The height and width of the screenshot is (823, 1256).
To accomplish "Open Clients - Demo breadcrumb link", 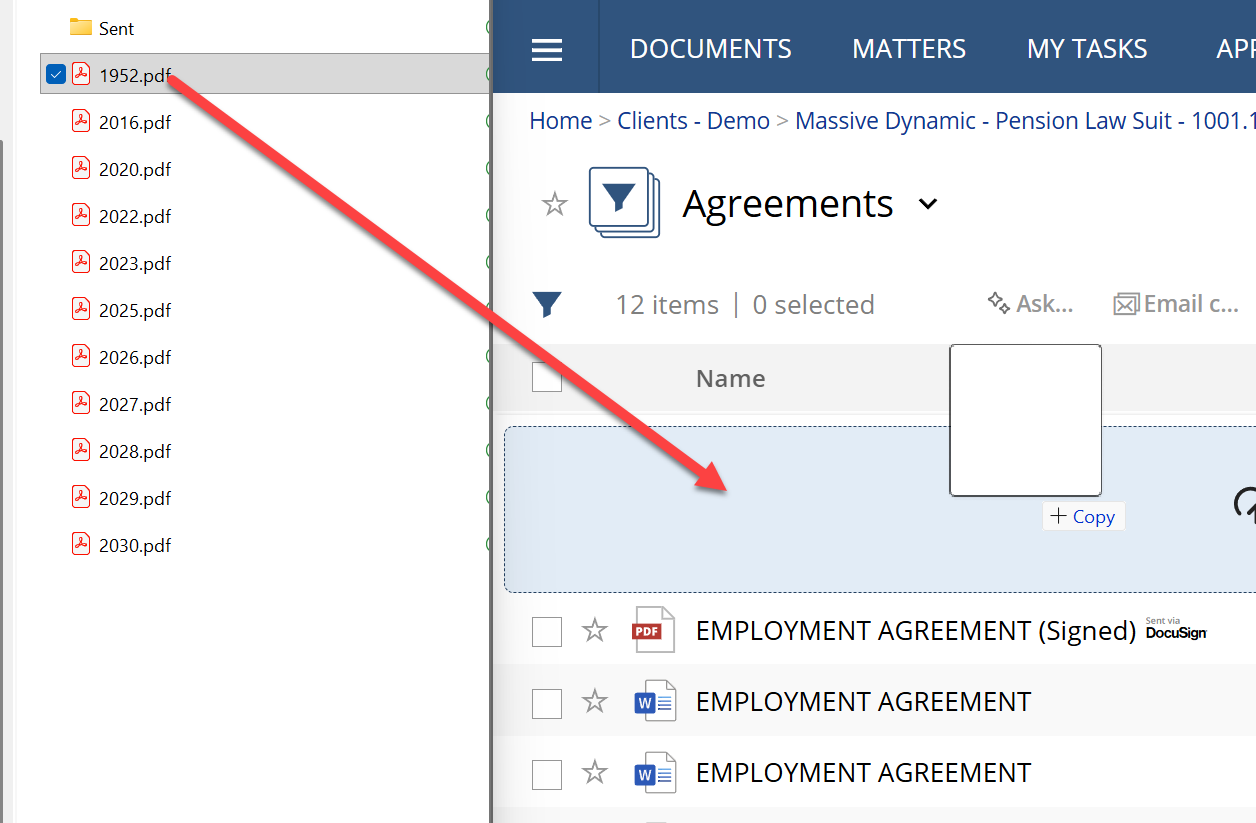I will coord(693,121).
